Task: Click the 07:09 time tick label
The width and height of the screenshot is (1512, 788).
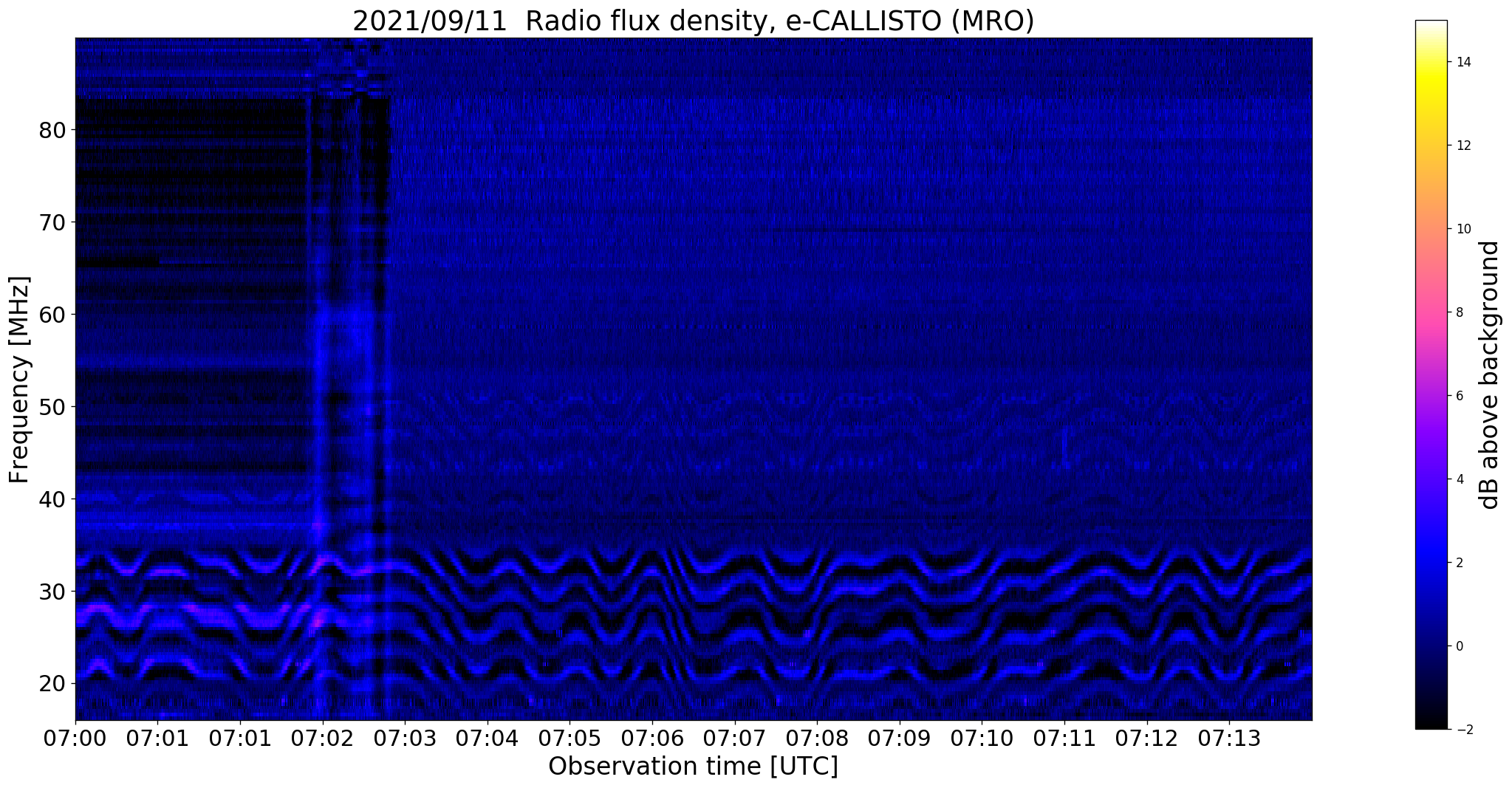Action: click(x=900, y=739)
